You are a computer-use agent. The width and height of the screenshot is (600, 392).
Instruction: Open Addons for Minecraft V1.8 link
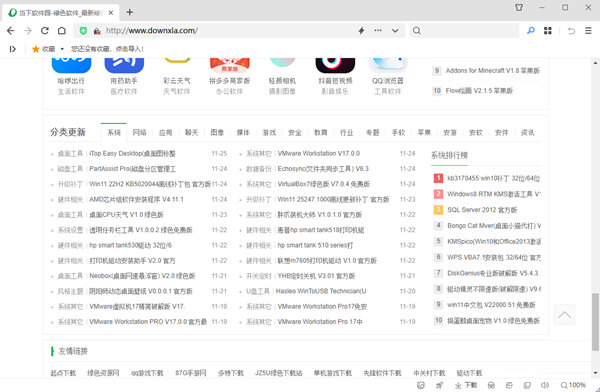(492, 70)
